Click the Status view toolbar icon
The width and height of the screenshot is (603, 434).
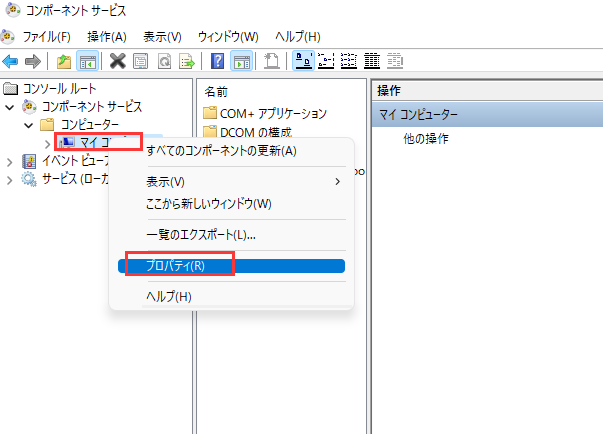[395, 61]
